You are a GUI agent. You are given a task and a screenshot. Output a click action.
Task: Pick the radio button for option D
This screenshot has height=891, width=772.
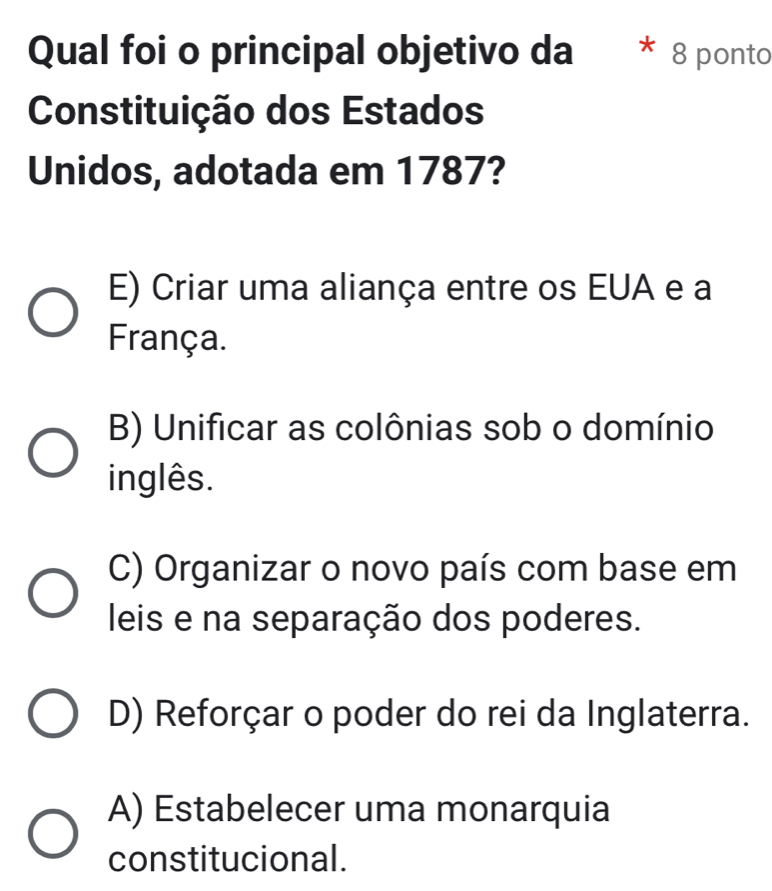[x=50, y=715]
